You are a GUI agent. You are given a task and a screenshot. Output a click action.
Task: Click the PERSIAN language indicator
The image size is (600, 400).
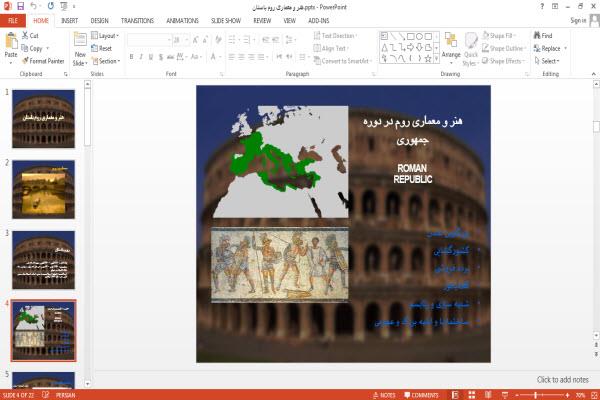65,395
